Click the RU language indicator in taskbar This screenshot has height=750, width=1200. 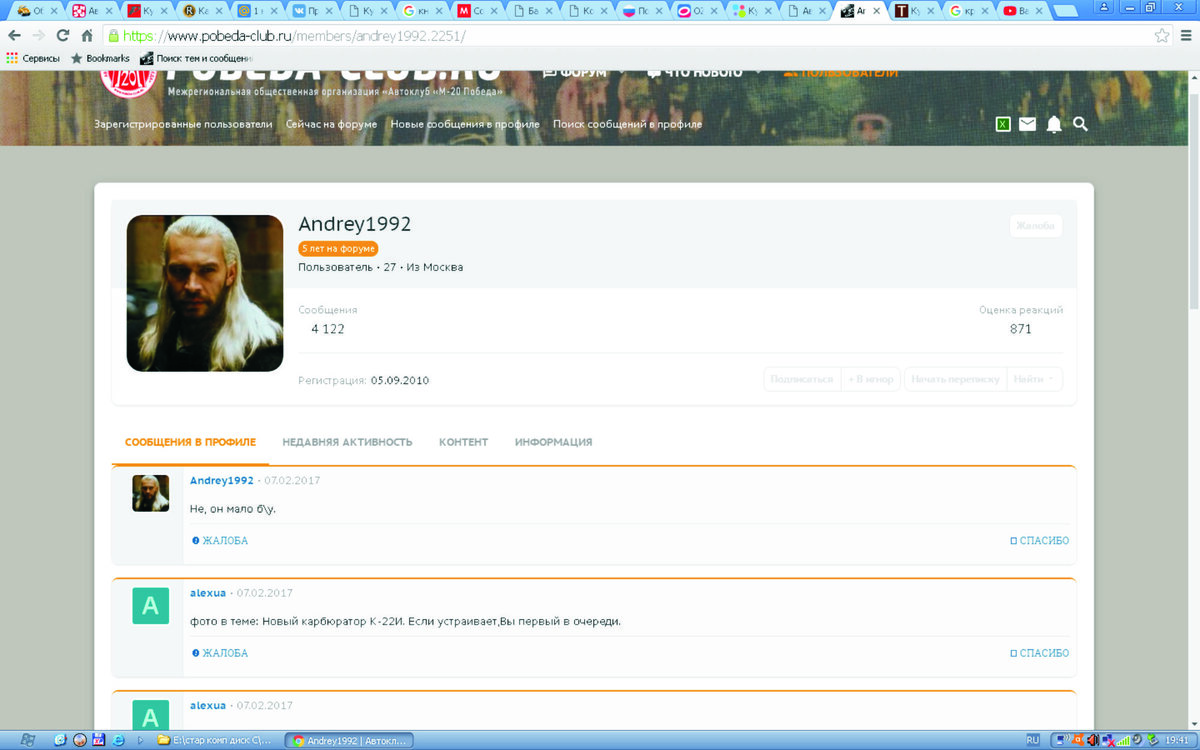coord(1032,740)
